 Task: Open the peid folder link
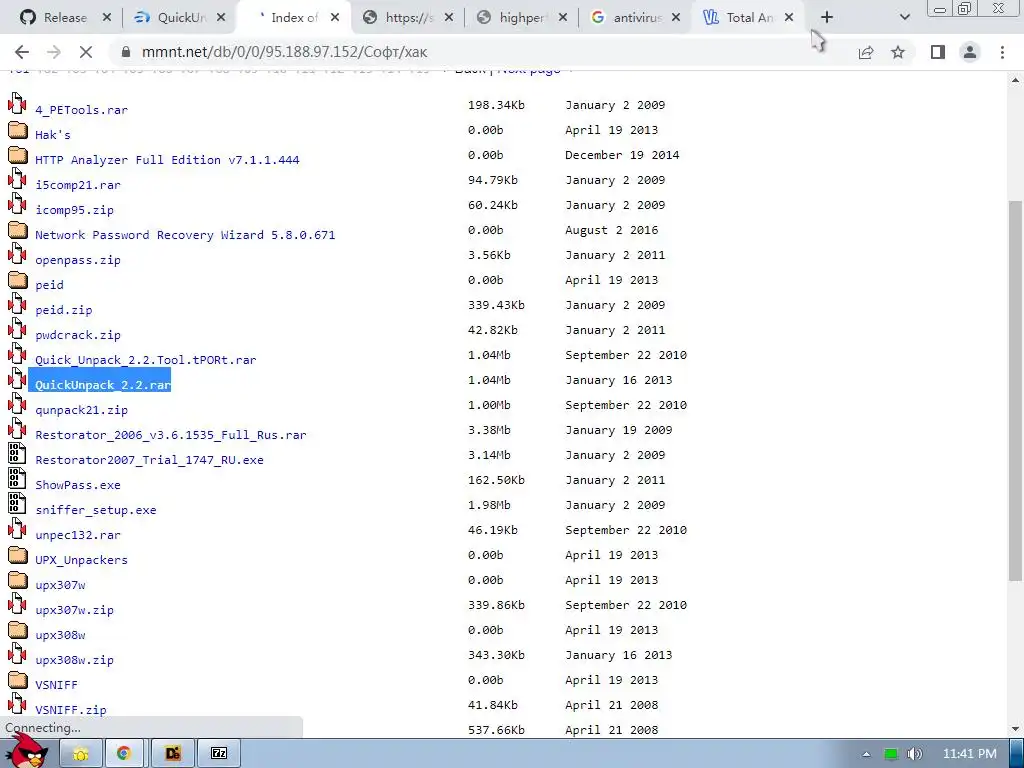[49, 285]
